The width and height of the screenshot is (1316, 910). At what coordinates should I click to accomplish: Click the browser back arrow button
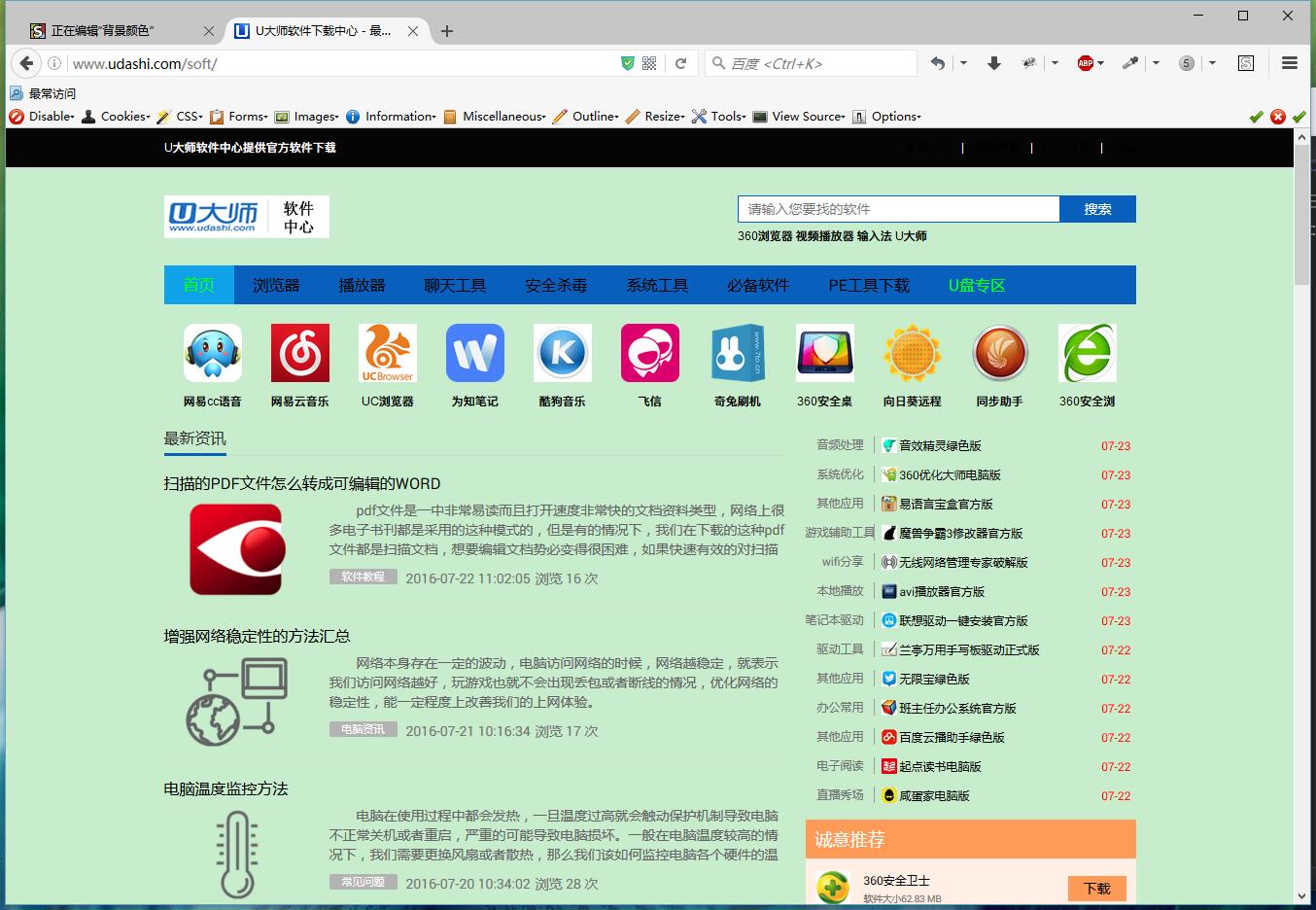pos(26,63)
